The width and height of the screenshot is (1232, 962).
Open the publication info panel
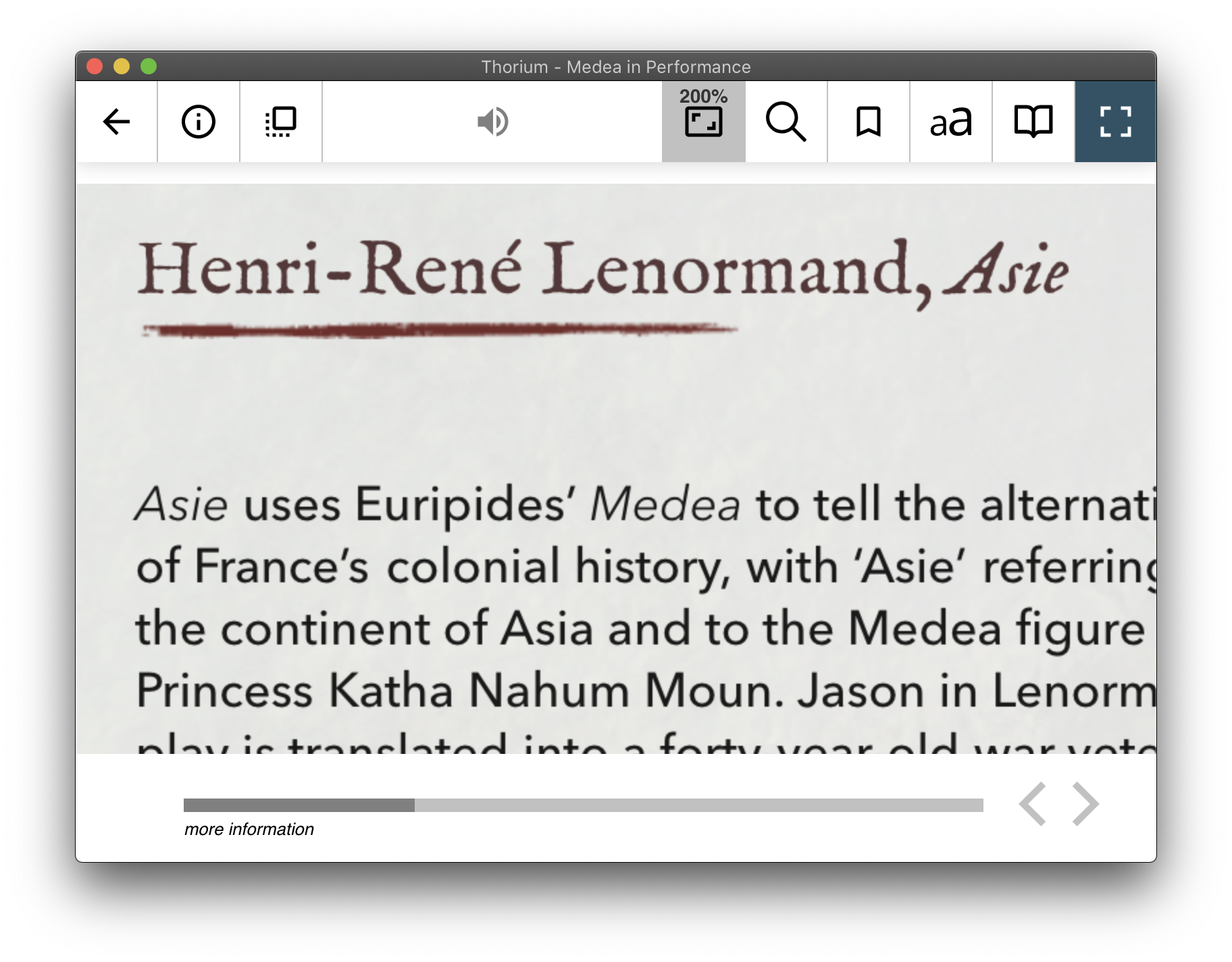[x=197, y=122]
